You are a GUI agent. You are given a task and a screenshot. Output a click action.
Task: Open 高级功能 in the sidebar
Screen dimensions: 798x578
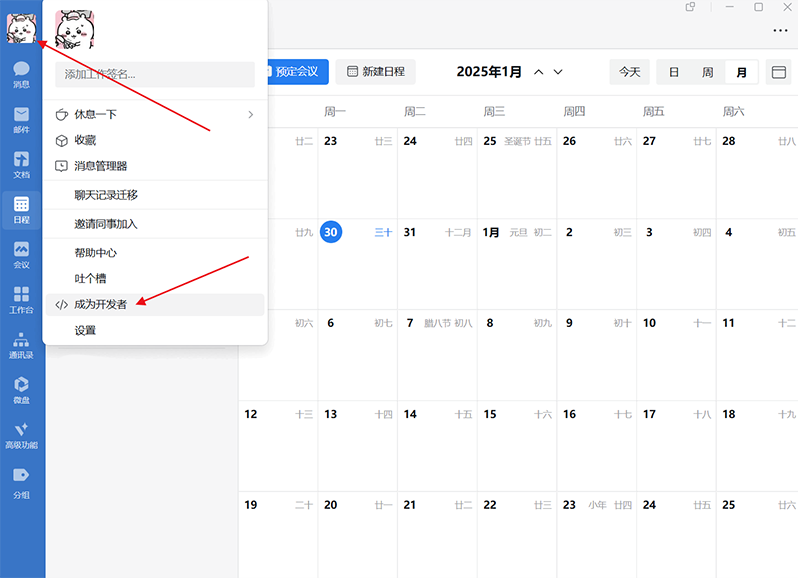(21, 436)
